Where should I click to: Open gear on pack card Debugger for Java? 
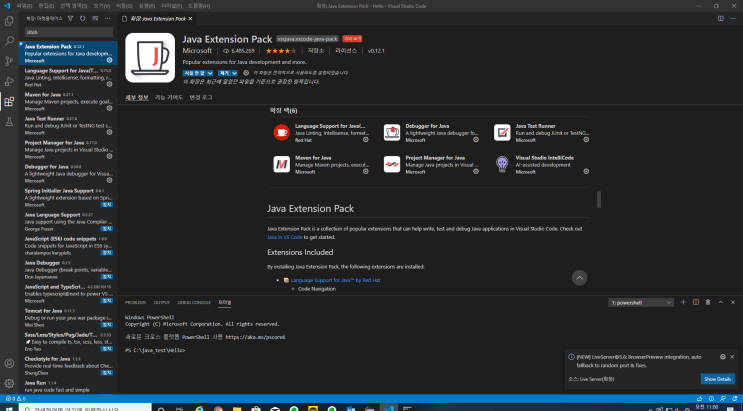click(476, 139)
